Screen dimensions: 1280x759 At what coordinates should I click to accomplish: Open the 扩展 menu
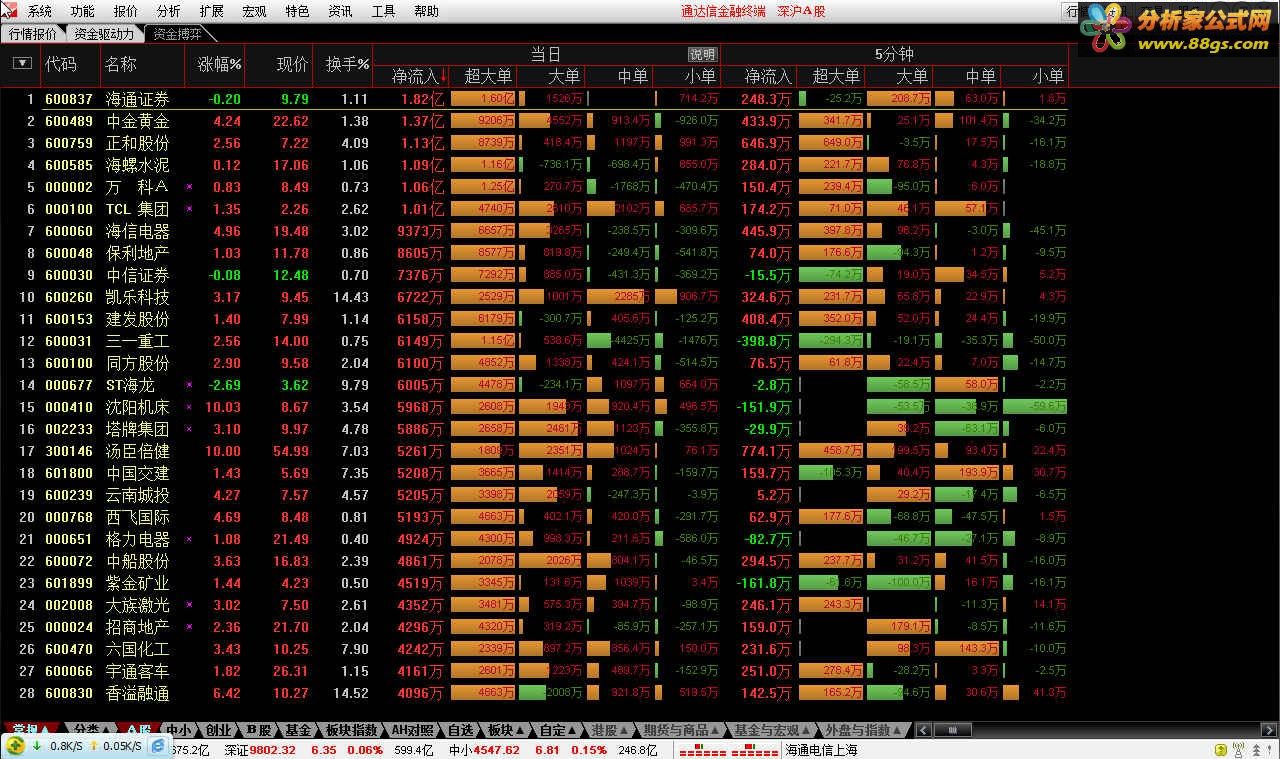point(212,11)
